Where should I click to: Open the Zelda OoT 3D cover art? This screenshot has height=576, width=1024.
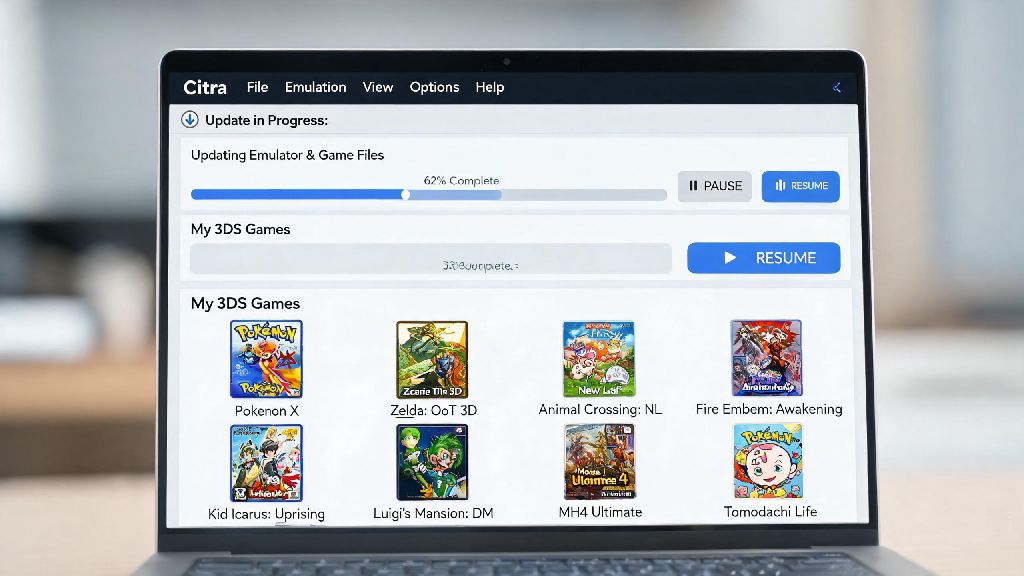click(x=432, y=360)
